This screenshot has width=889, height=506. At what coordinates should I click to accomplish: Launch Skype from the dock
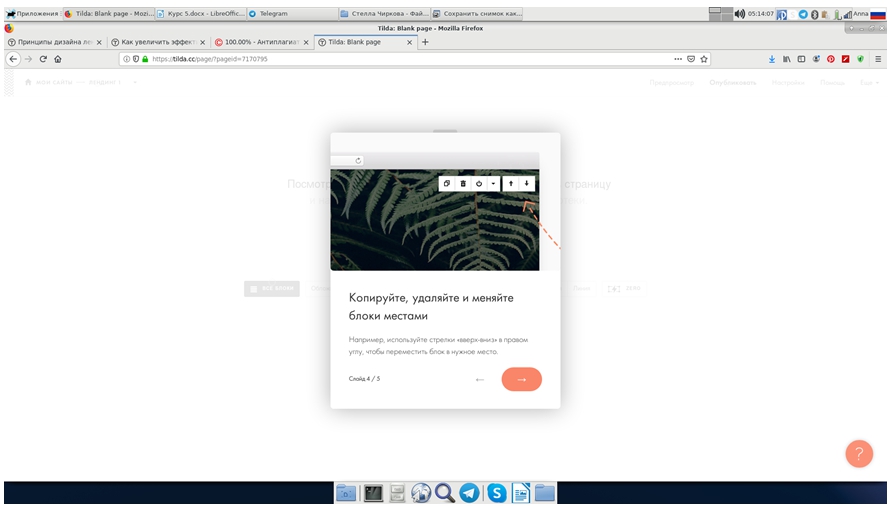pyautogui.click(x=495, y=492)
